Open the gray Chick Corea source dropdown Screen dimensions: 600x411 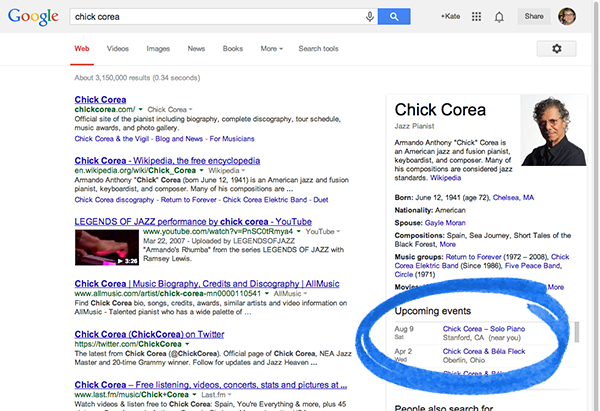tap(170, 109)
